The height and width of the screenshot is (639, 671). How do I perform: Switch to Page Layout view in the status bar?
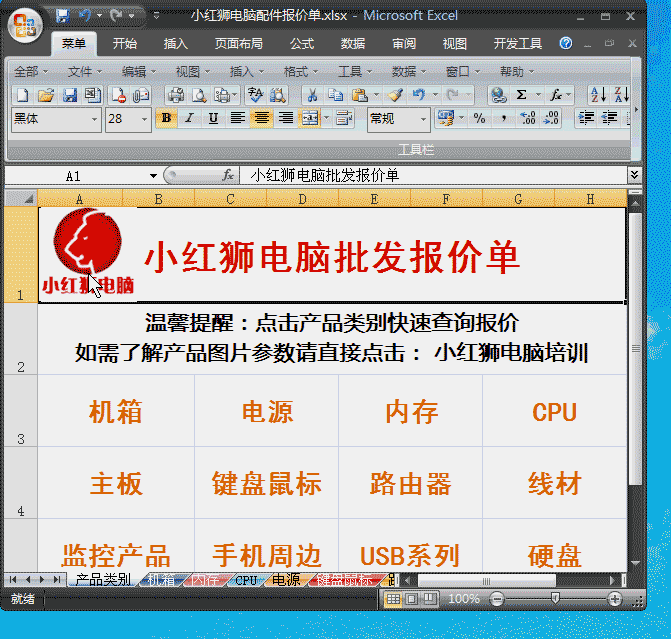point(411,599)
